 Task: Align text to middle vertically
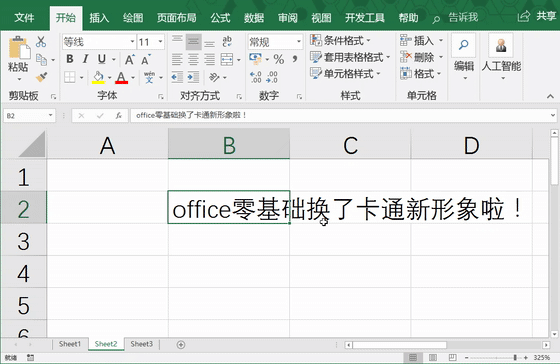click(193, 42)
